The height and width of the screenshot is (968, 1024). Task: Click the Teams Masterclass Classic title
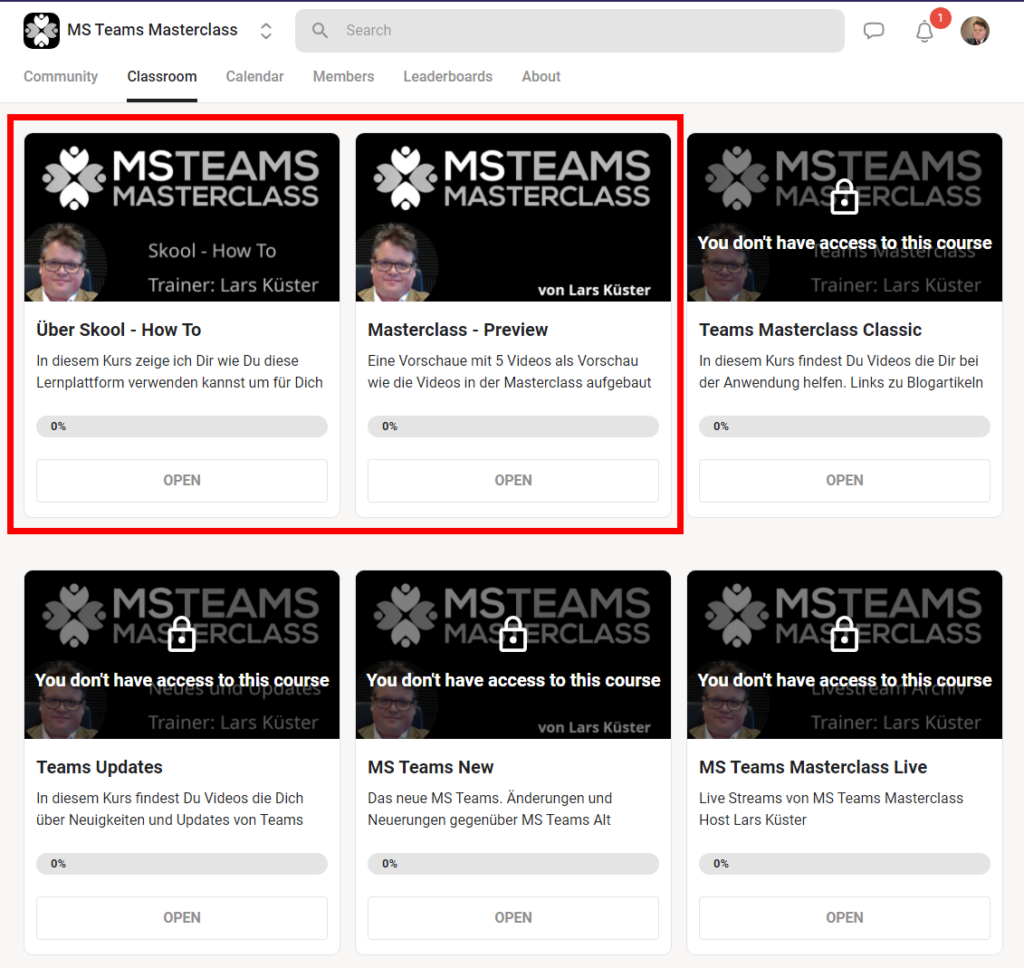[x=810, y=330]
